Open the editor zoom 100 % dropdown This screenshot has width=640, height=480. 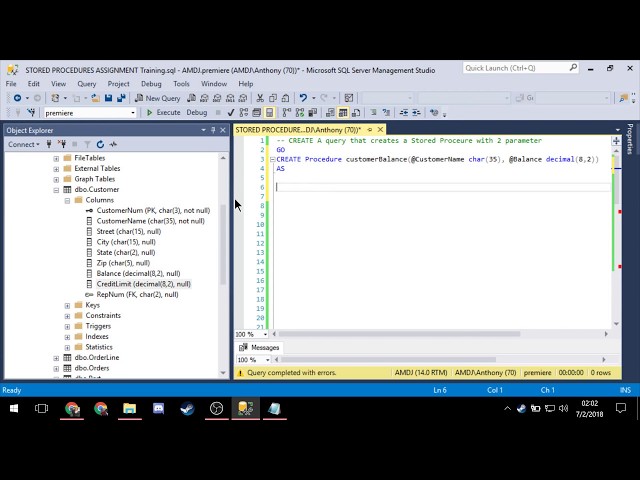point(265,334)
